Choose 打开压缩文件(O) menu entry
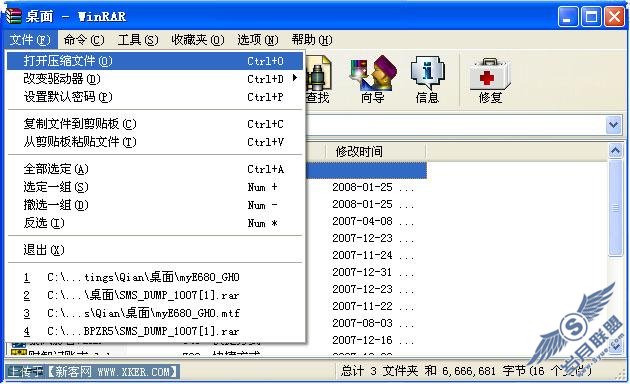 (155, 61)
